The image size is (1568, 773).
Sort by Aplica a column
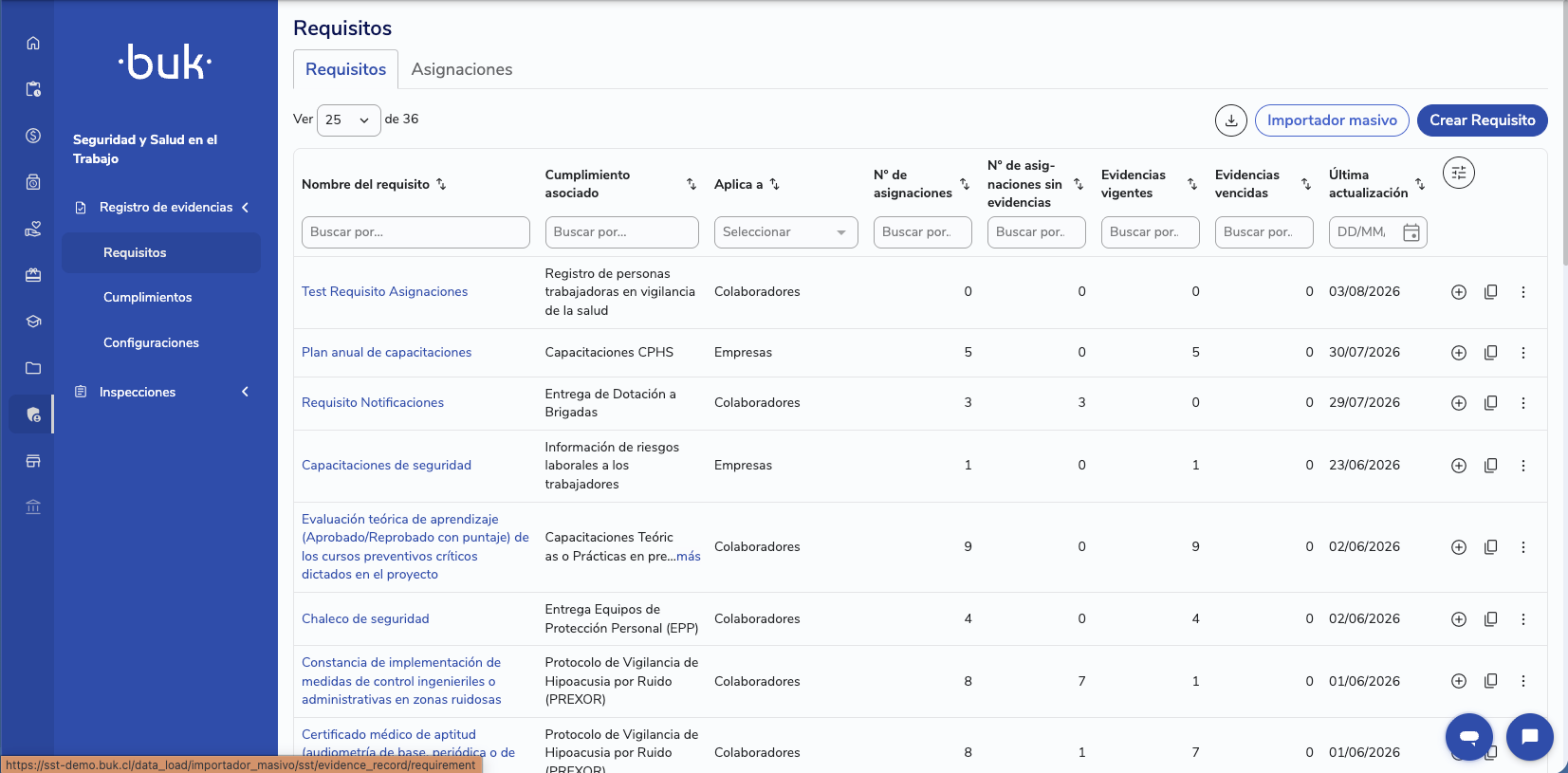[774, 184]
